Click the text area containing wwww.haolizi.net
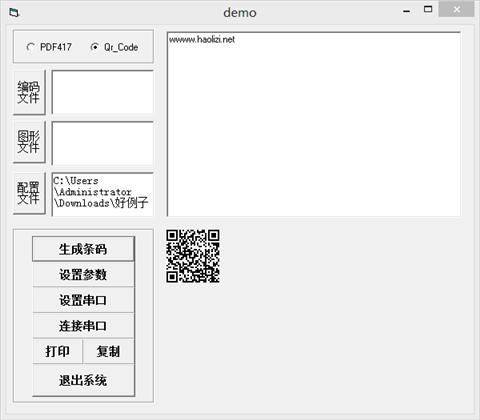This screenshot has height=420, width=480. pos(314,124)
